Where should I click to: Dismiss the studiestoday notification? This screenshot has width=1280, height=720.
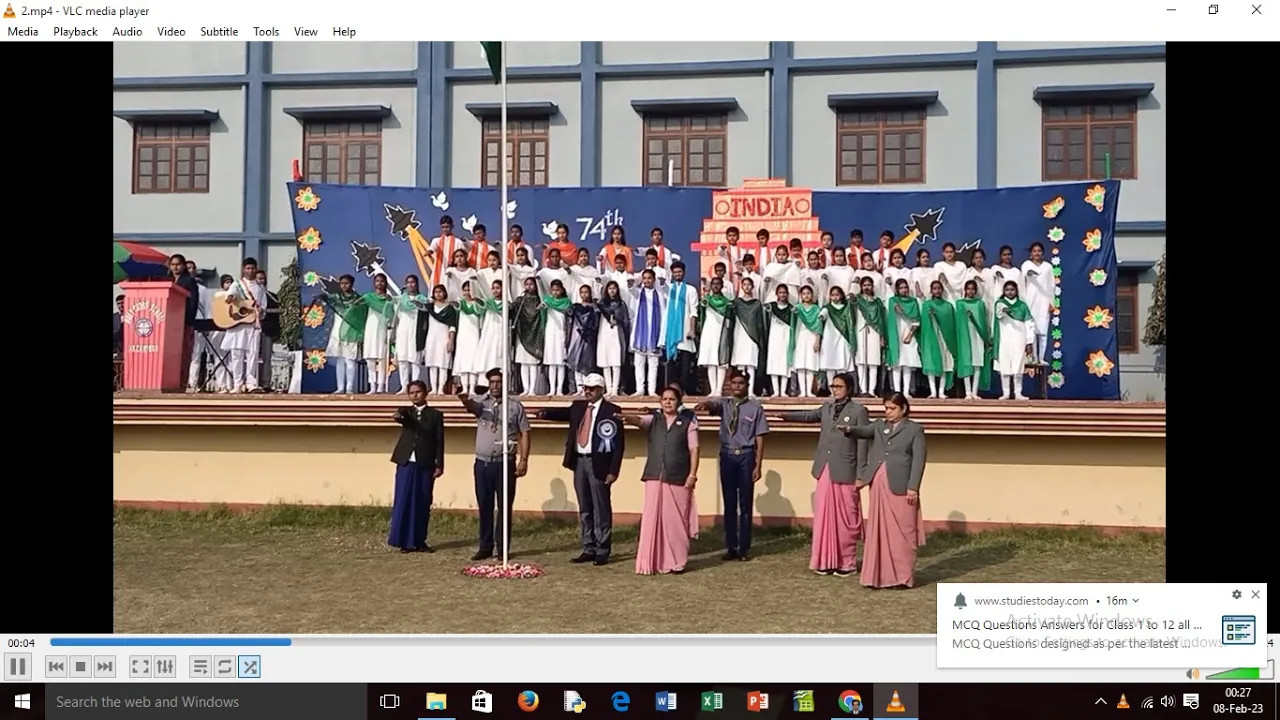1256,595
